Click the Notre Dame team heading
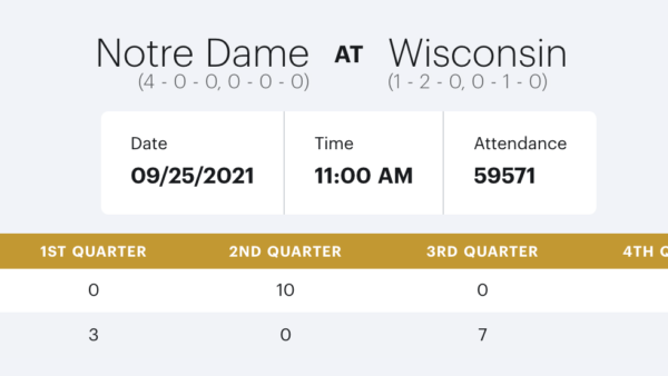This screenshot has width=668, height=376. pyautogui.click(x=202, y=53)
